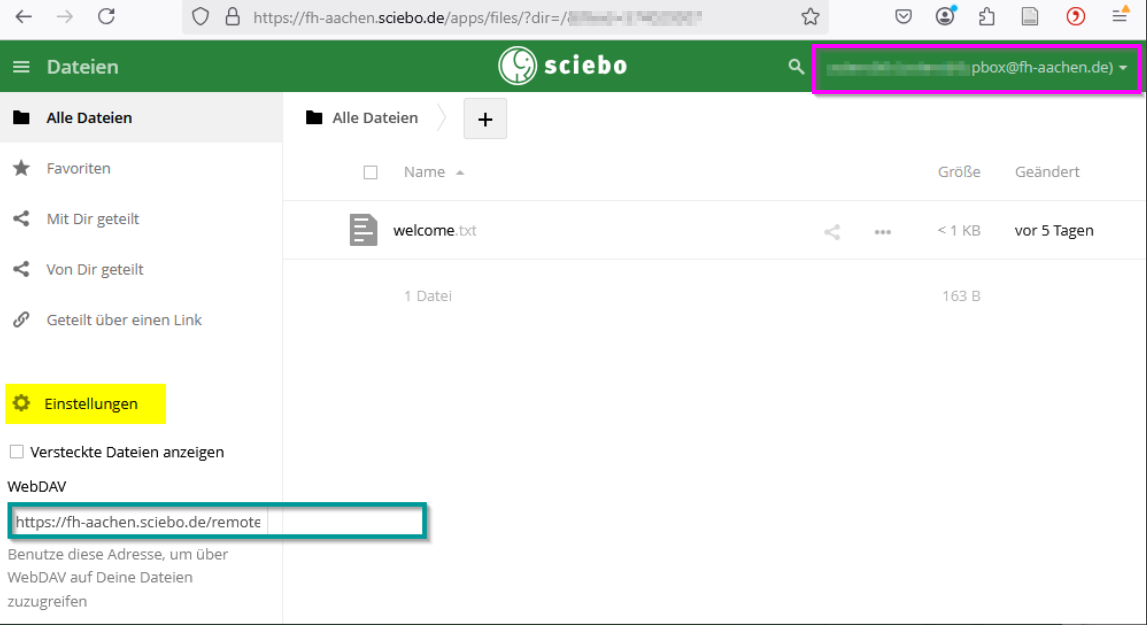Go forward with the browser forward arrow

click(x=65, y=16)
